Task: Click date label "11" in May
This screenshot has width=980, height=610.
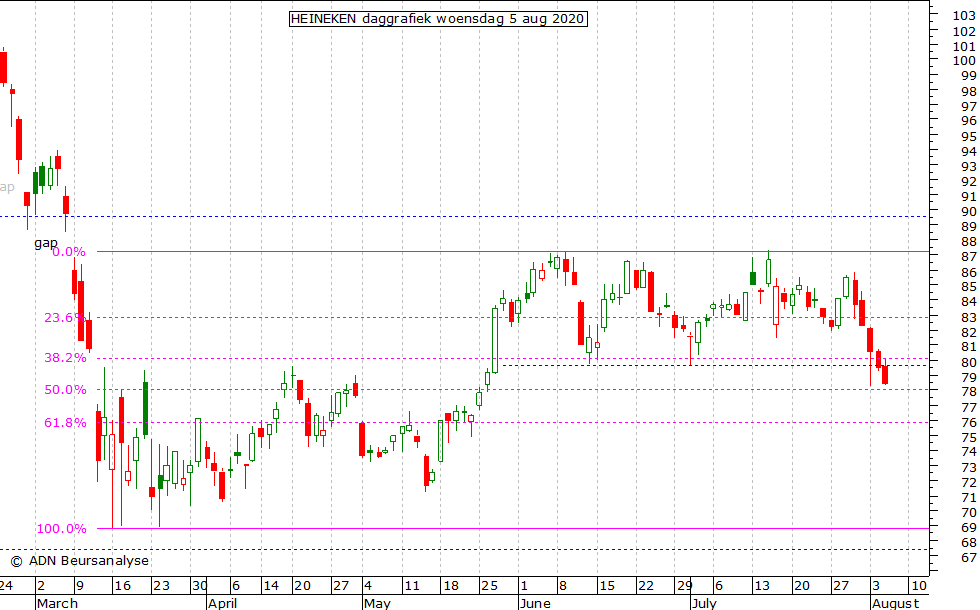Action: (x=411, y=586)
